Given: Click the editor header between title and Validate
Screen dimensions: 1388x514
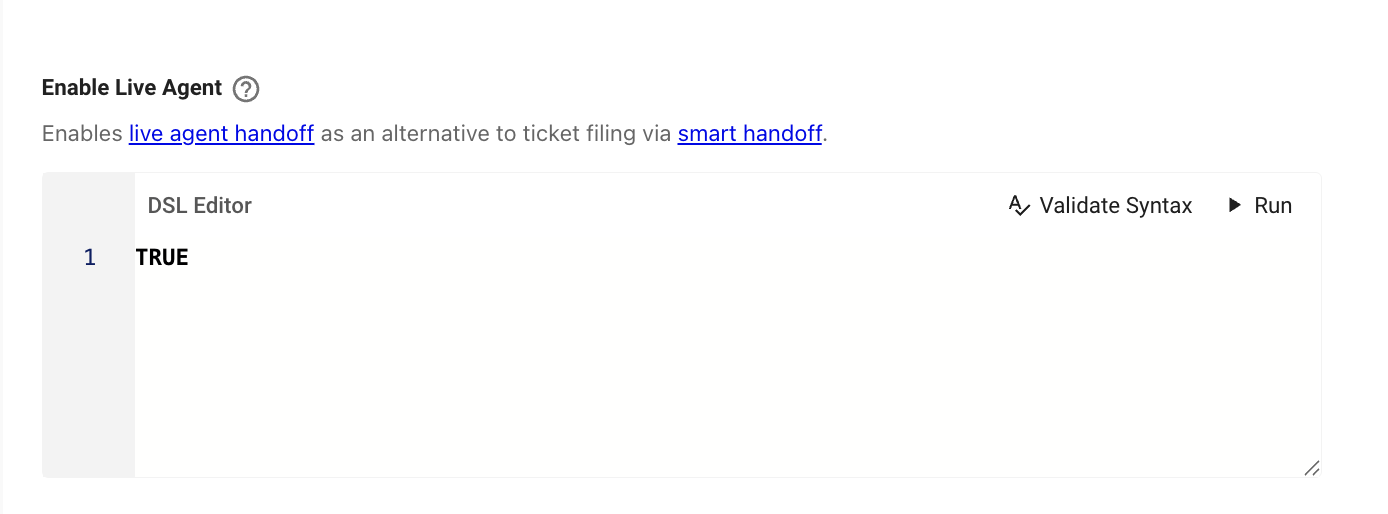Looking at the screenshot, I should [620, 206].
